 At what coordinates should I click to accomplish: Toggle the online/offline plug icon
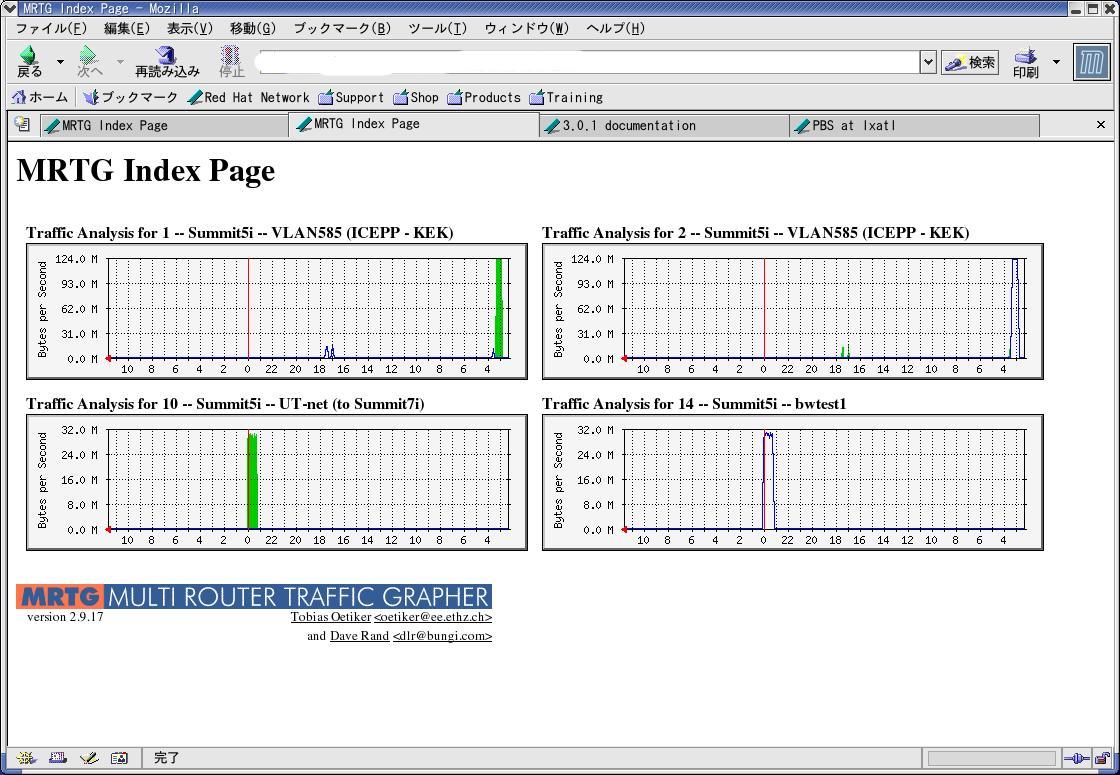pyautogui.click(x=1076, y=759)
